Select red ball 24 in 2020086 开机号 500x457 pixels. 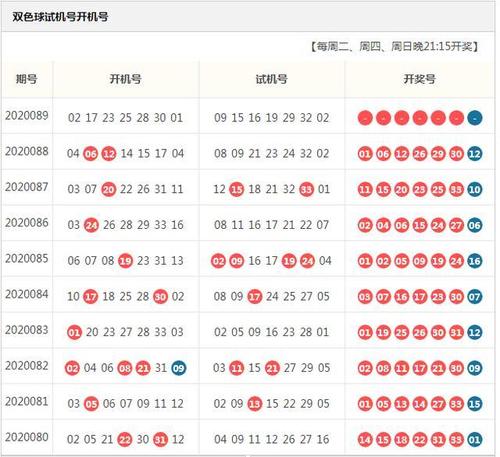coord(91,225)
